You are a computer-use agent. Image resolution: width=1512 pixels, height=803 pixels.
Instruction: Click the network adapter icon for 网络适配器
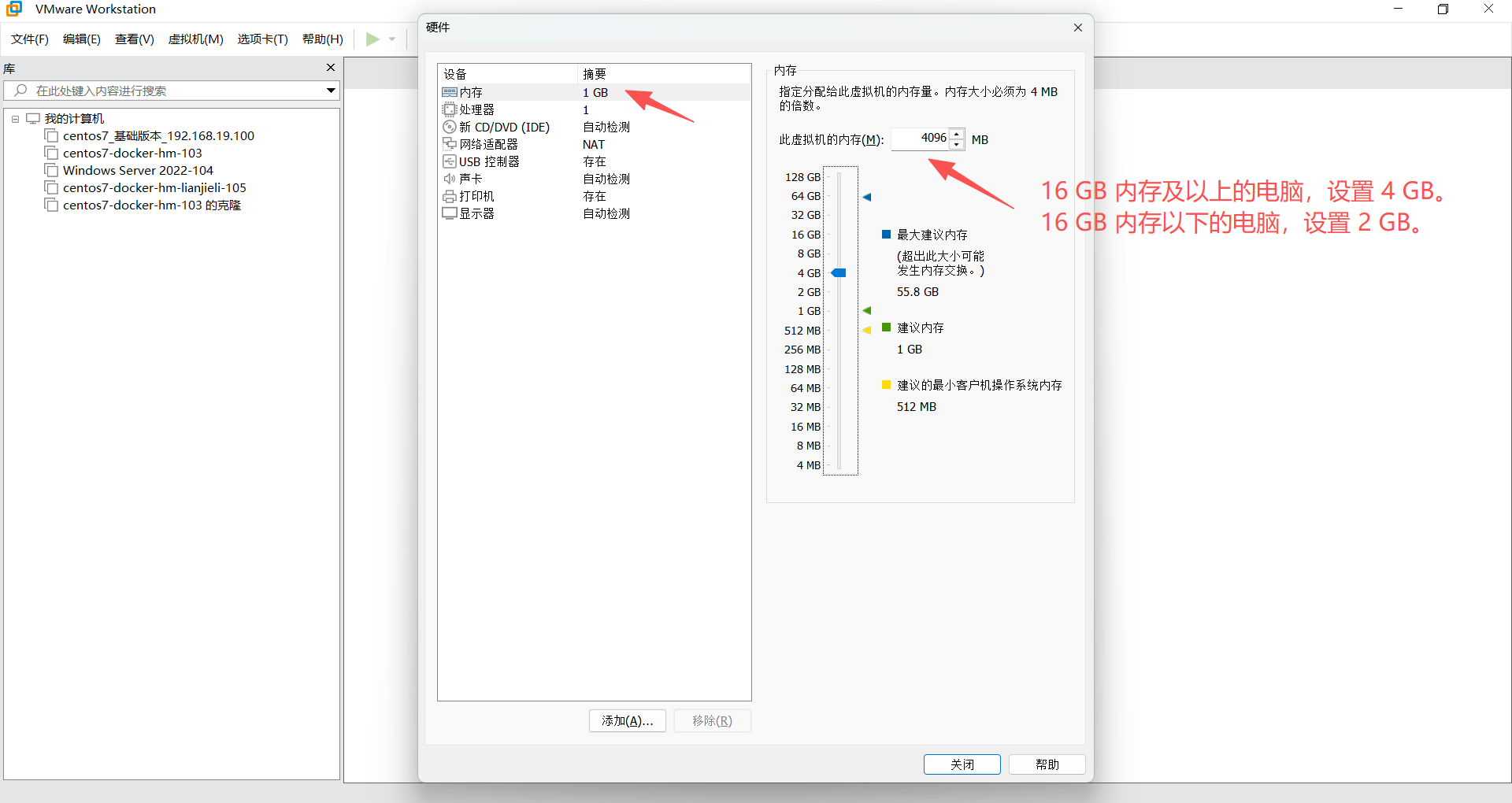[450, 144]
